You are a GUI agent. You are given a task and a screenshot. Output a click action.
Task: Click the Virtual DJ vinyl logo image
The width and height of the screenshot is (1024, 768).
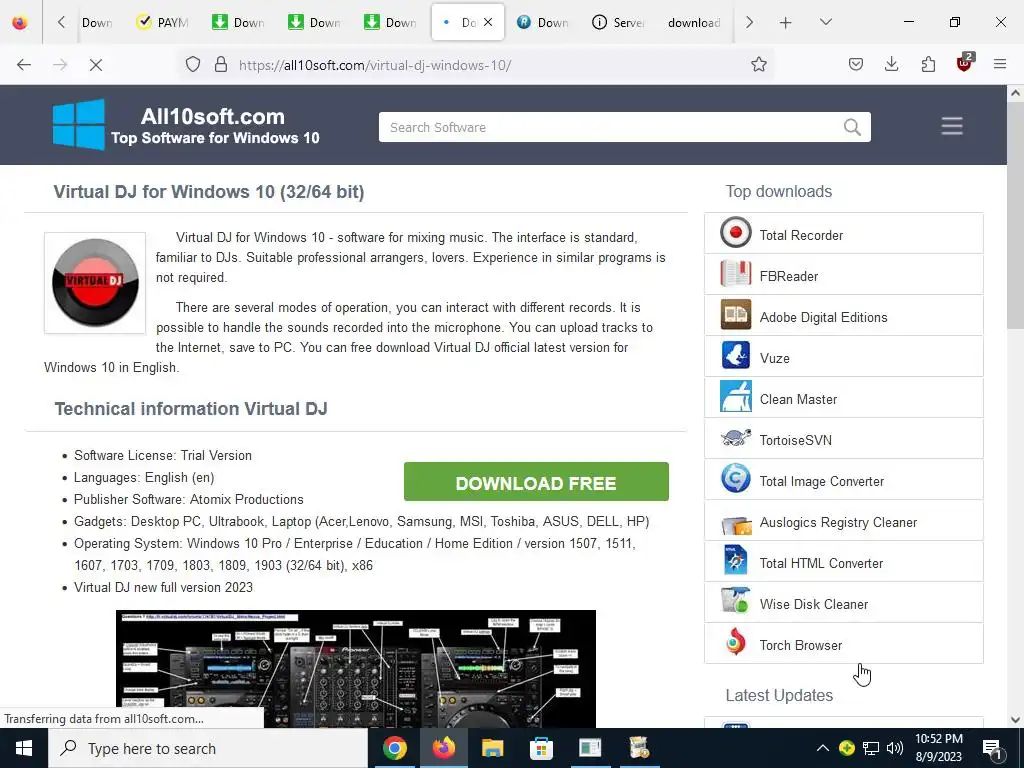(95, 282)
